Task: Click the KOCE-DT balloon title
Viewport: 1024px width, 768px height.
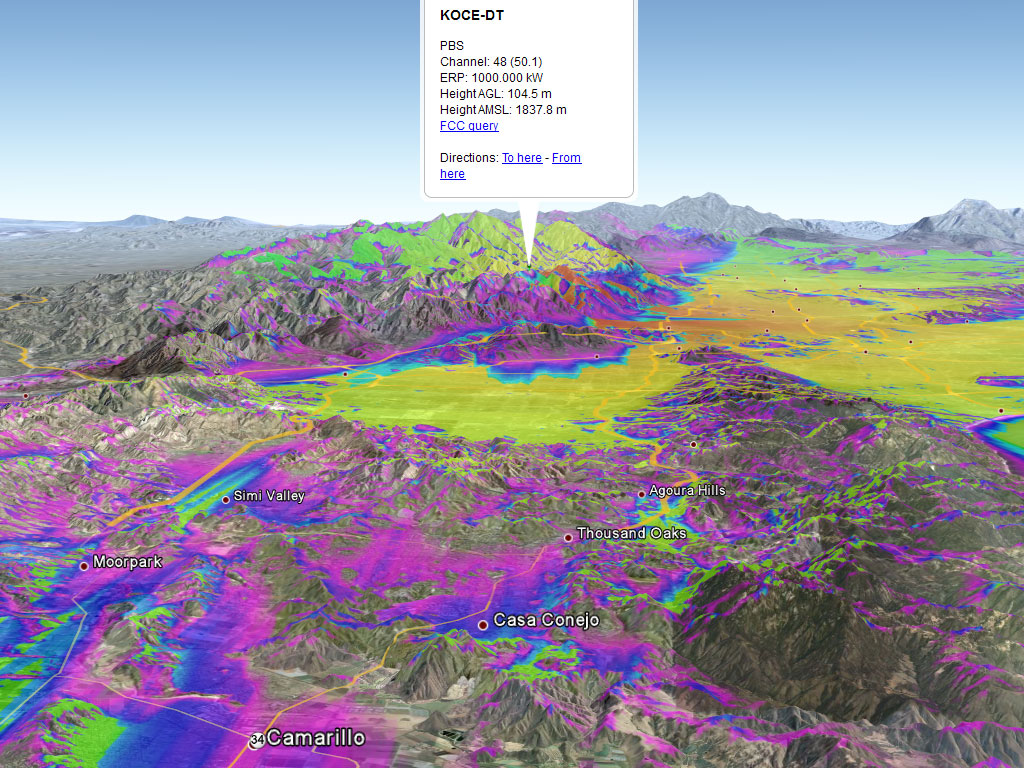Action: (x=472, y=16)
